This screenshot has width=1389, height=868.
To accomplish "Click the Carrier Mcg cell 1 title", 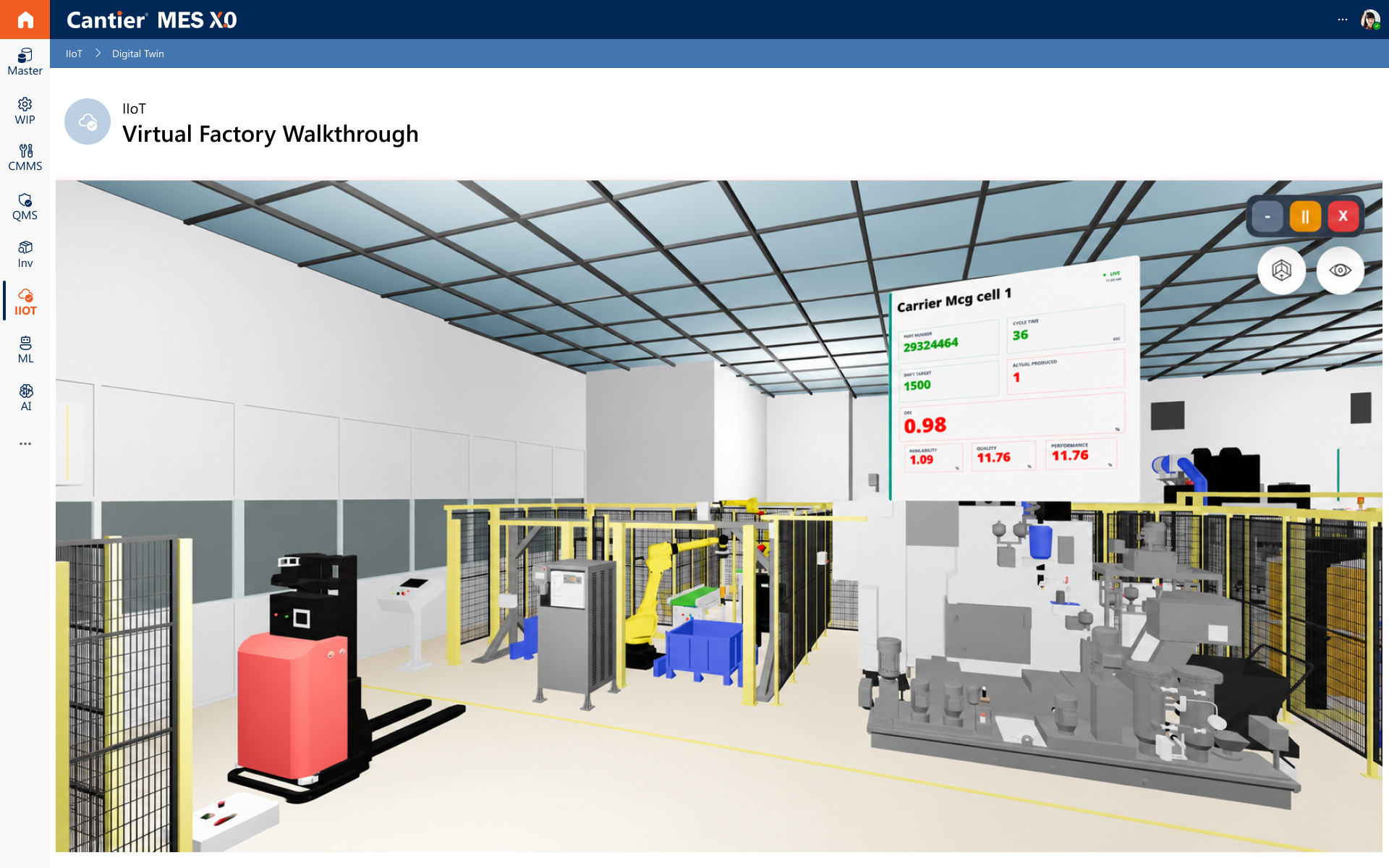I will [x=954, y=299].
